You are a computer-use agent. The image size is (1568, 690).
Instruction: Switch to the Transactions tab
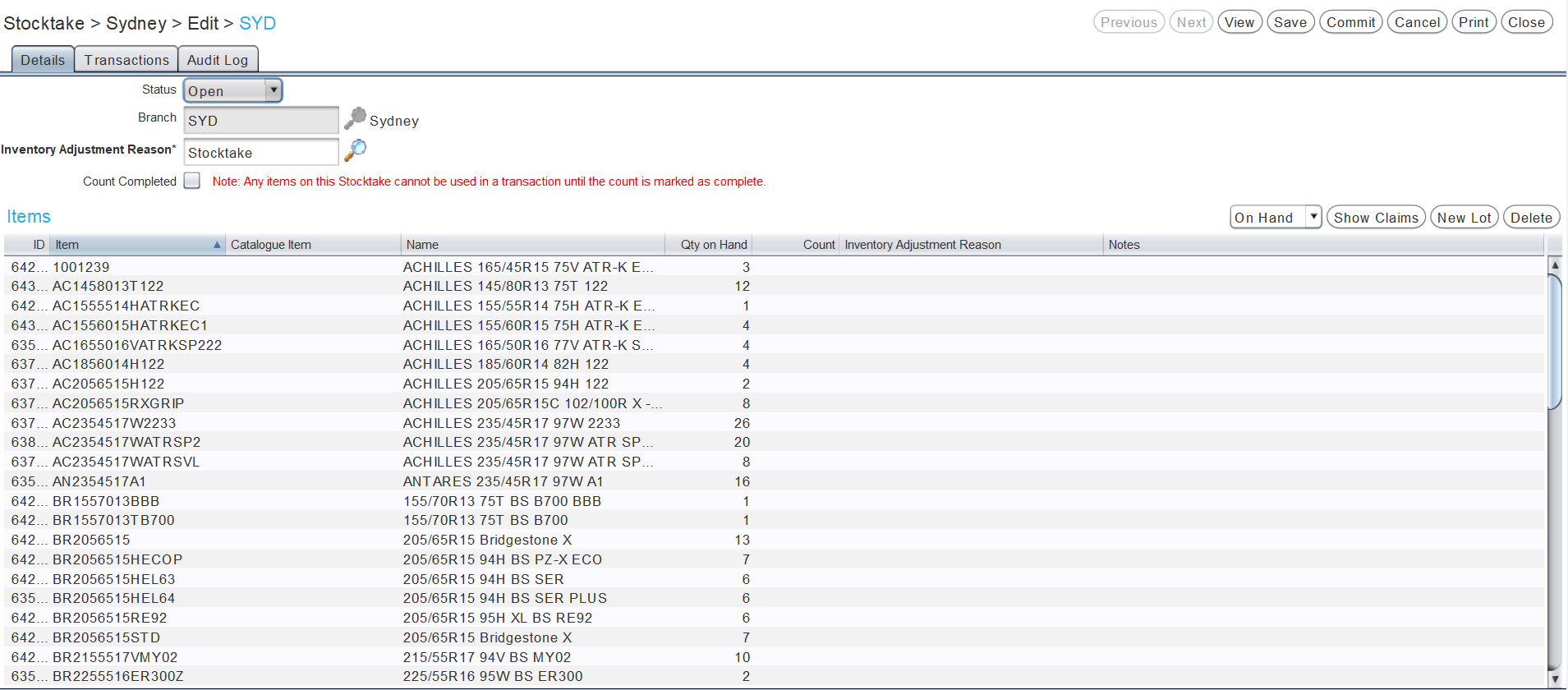click(x=126, y=60)
